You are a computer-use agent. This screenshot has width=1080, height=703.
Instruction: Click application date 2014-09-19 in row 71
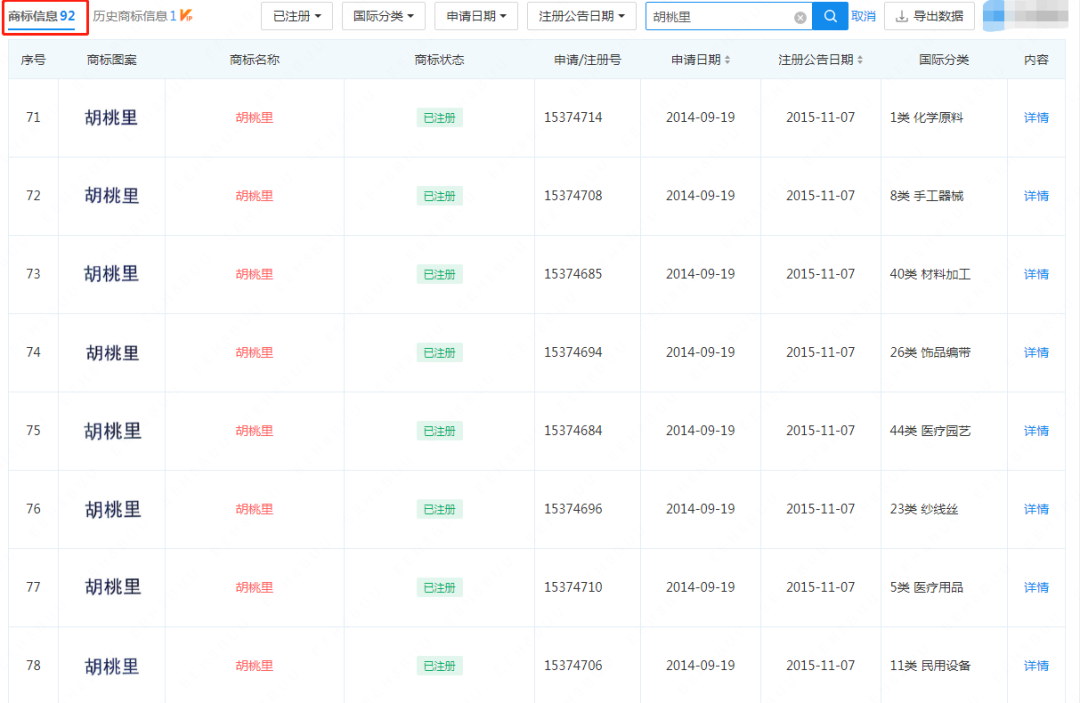(700, 118)
